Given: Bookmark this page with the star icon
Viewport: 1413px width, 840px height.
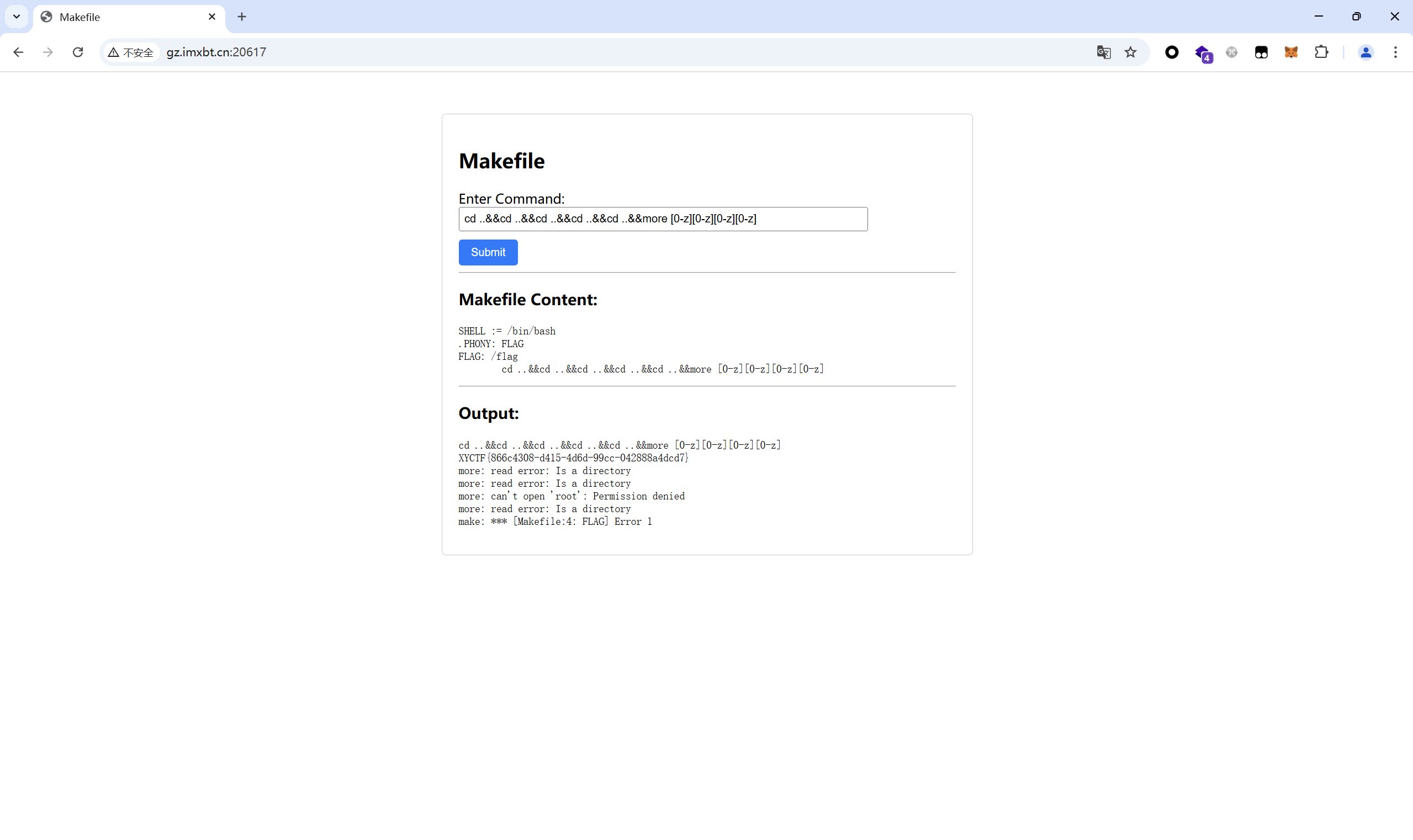Looking at the screenshot, I should 1130,52.
